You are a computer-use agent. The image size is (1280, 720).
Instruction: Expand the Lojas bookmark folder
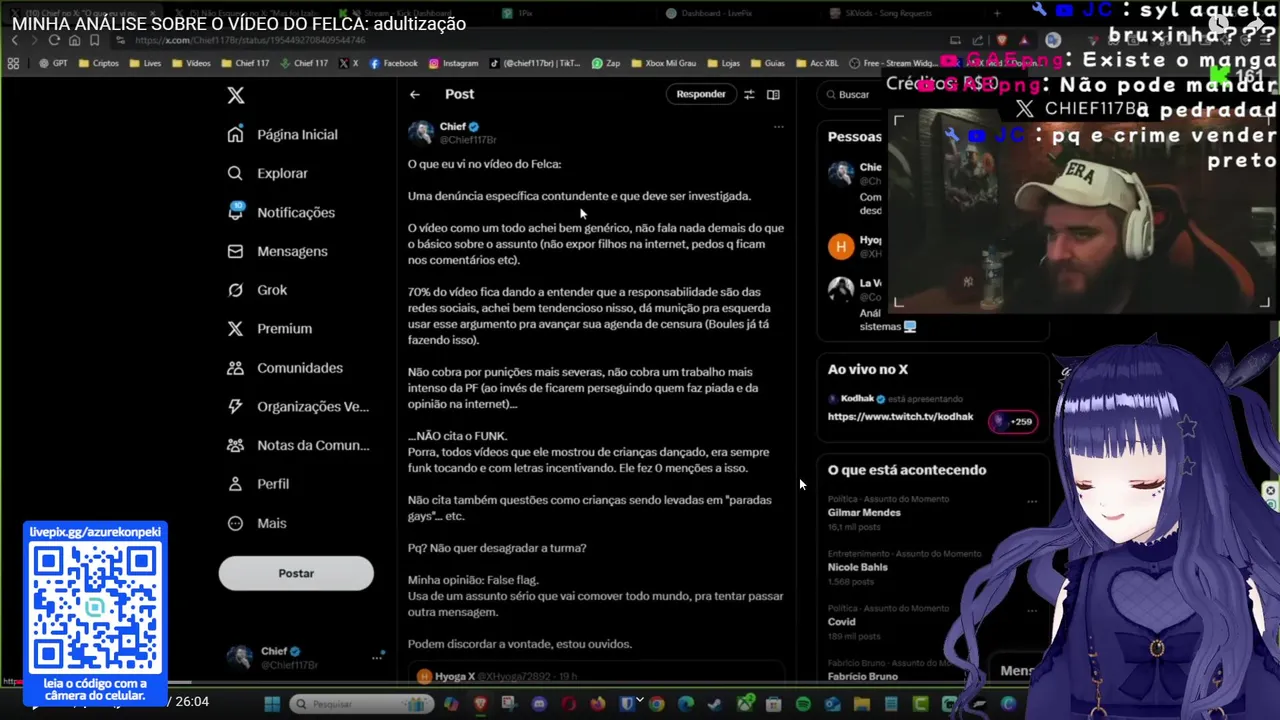coord(723,63)
